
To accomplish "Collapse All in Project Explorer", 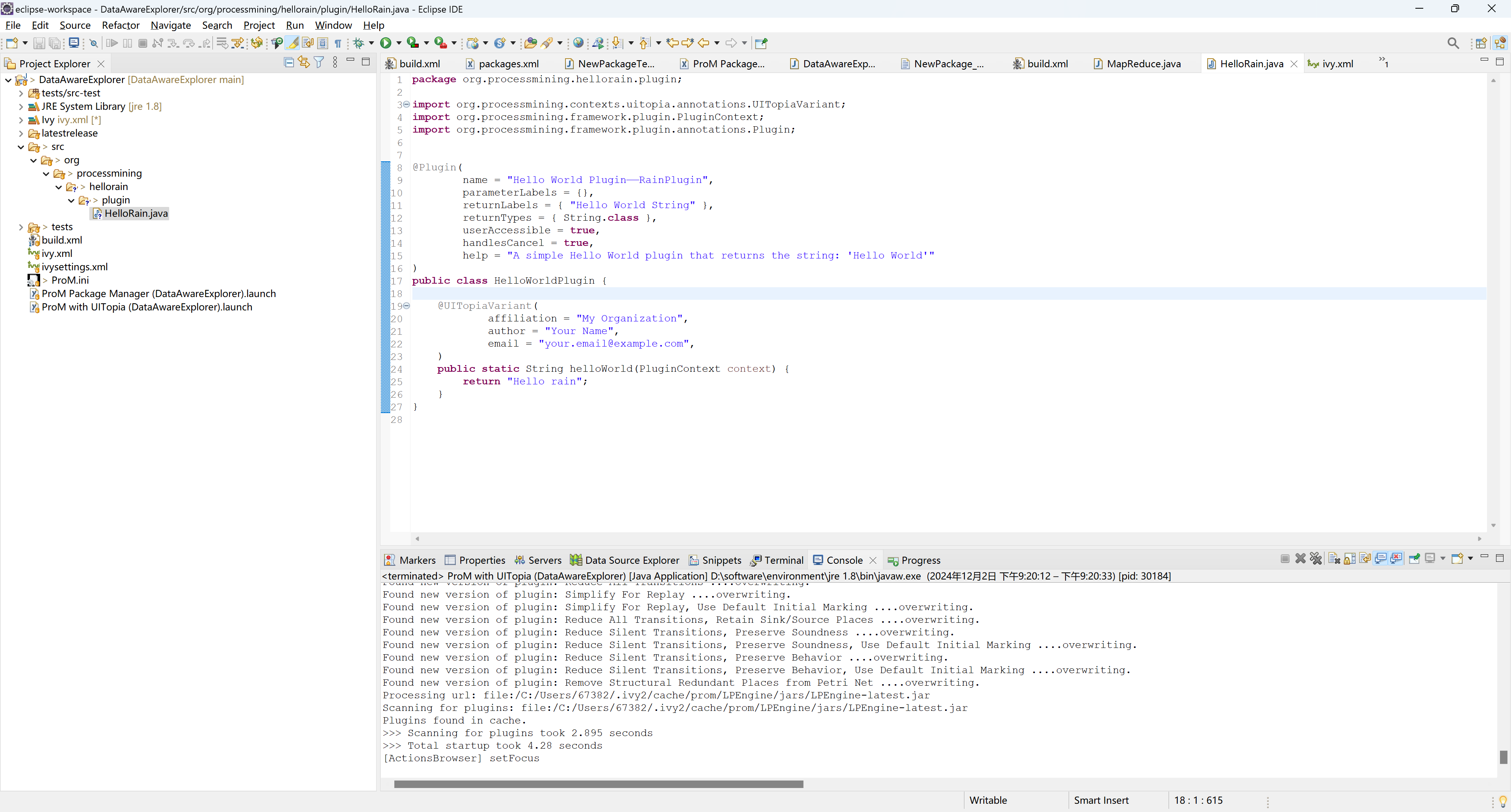I will [x=288, y=62].
